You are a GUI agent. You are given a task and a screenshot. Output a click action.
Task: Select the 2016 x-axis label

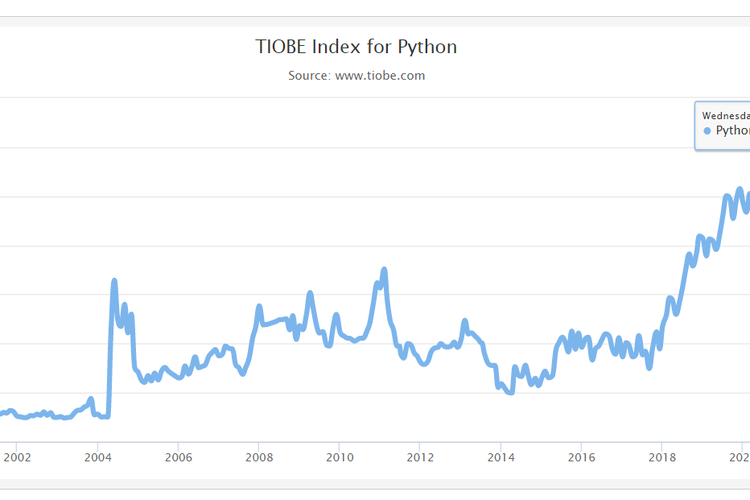pos(581,458)
